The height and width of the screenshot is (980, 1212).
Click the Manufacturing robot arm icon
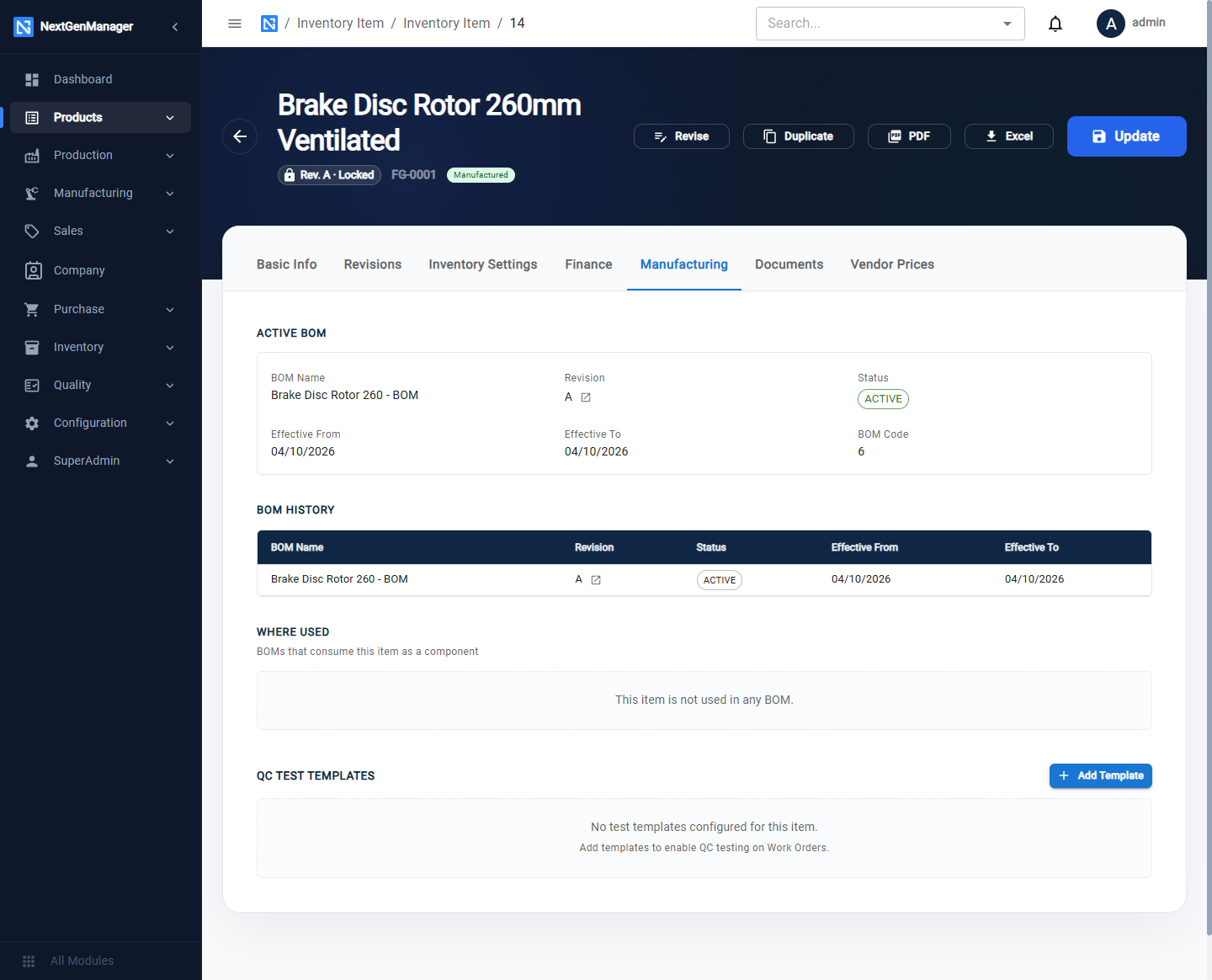pyautogui.click(x=32, y=194)
